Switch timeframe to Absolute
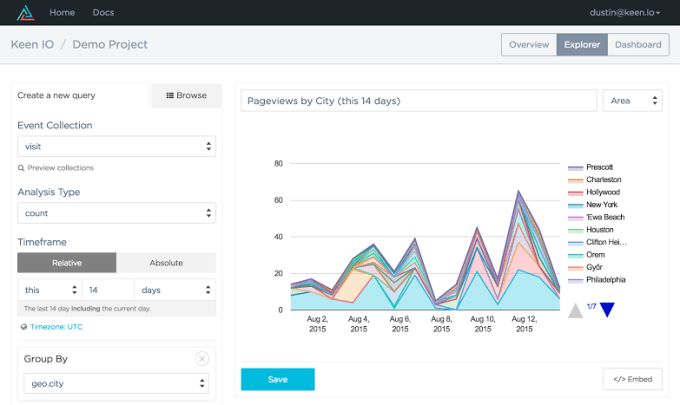680x405 pixels. click(166, 263)
